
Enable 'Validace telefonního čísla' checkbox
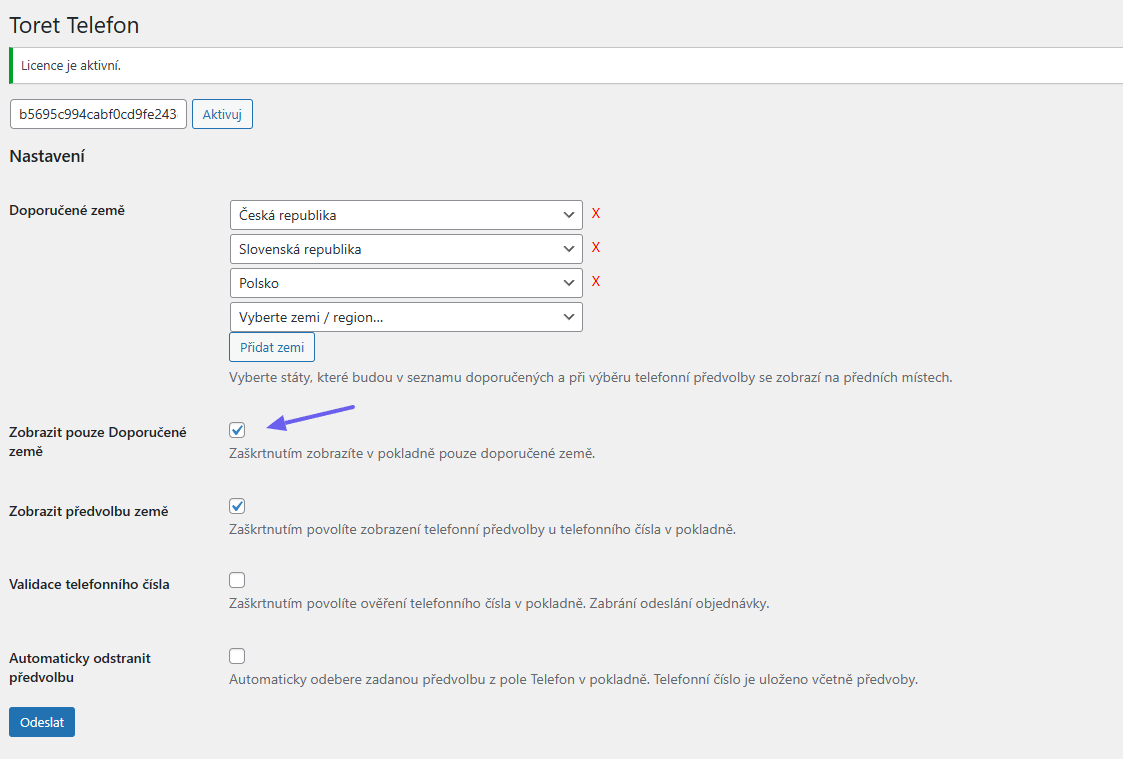pyautogui.click(x=237, y=580)
